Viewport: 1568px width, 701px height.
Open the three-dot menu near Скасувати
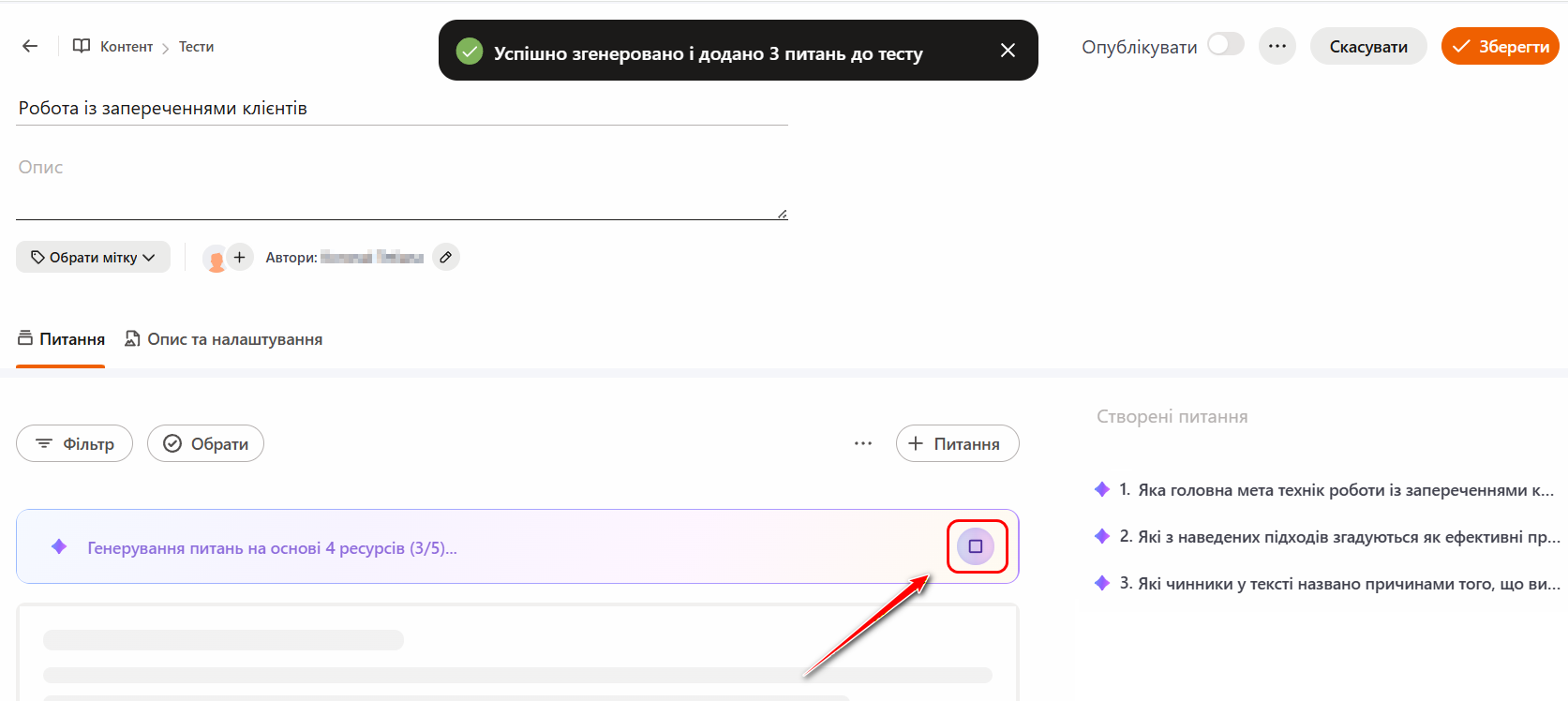1277,46
